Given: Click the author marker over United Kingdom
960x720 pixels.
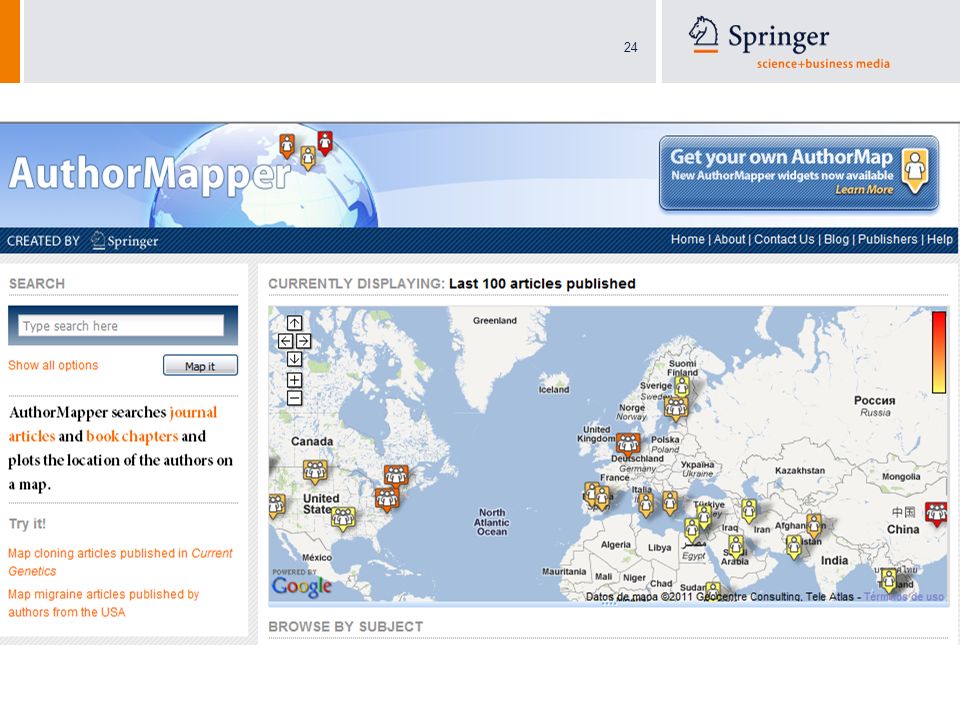Looking at the screenshot, I should [x=628, y=443].
